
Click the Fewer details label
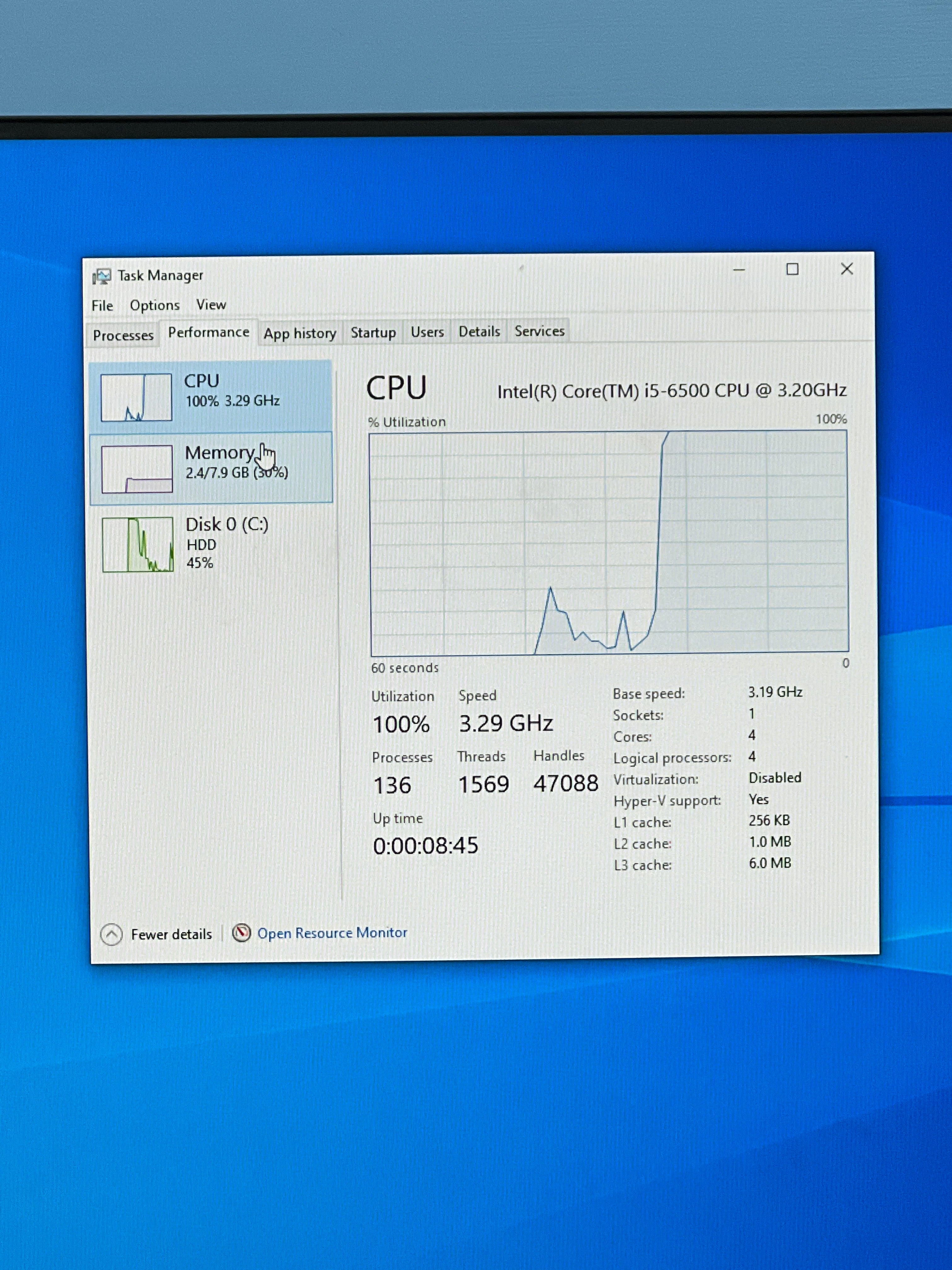172,934
